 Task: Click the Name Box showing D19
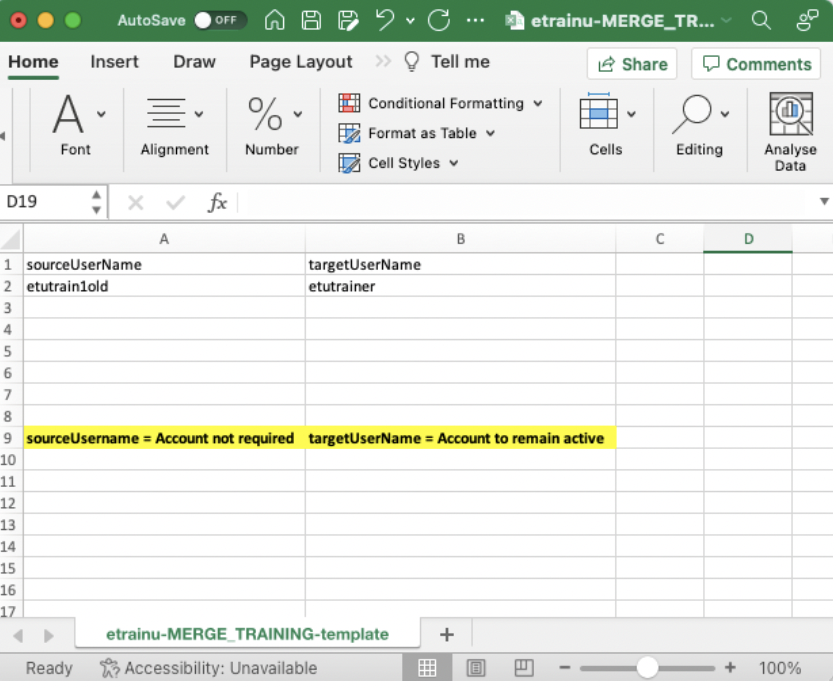pyautogui.click(x=47, y=202)
